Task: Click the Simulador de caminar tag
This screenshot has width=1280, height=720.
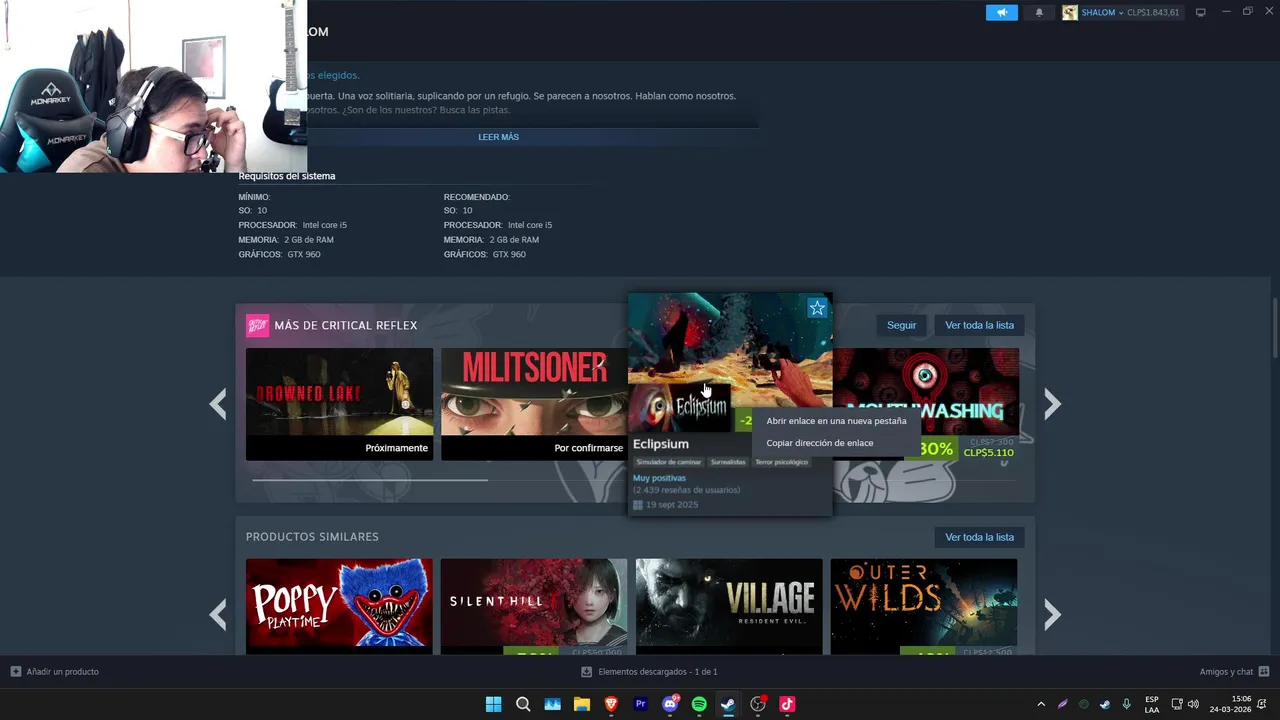Action: point(669,462)
